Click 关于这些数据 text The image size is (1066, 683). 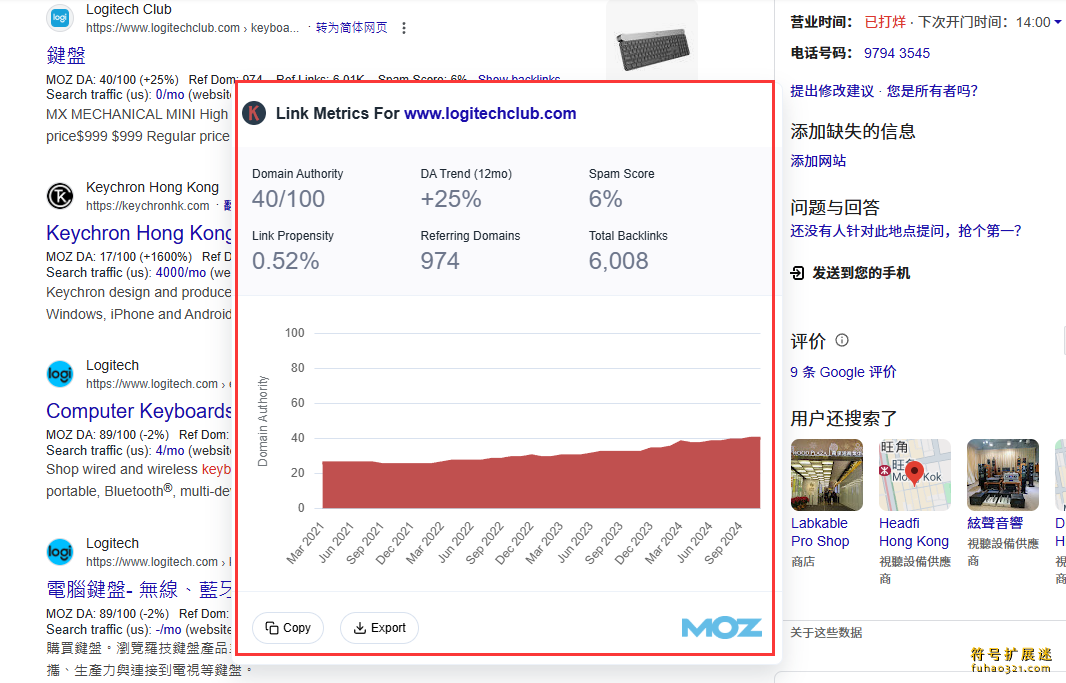click(x=826, y=633)
